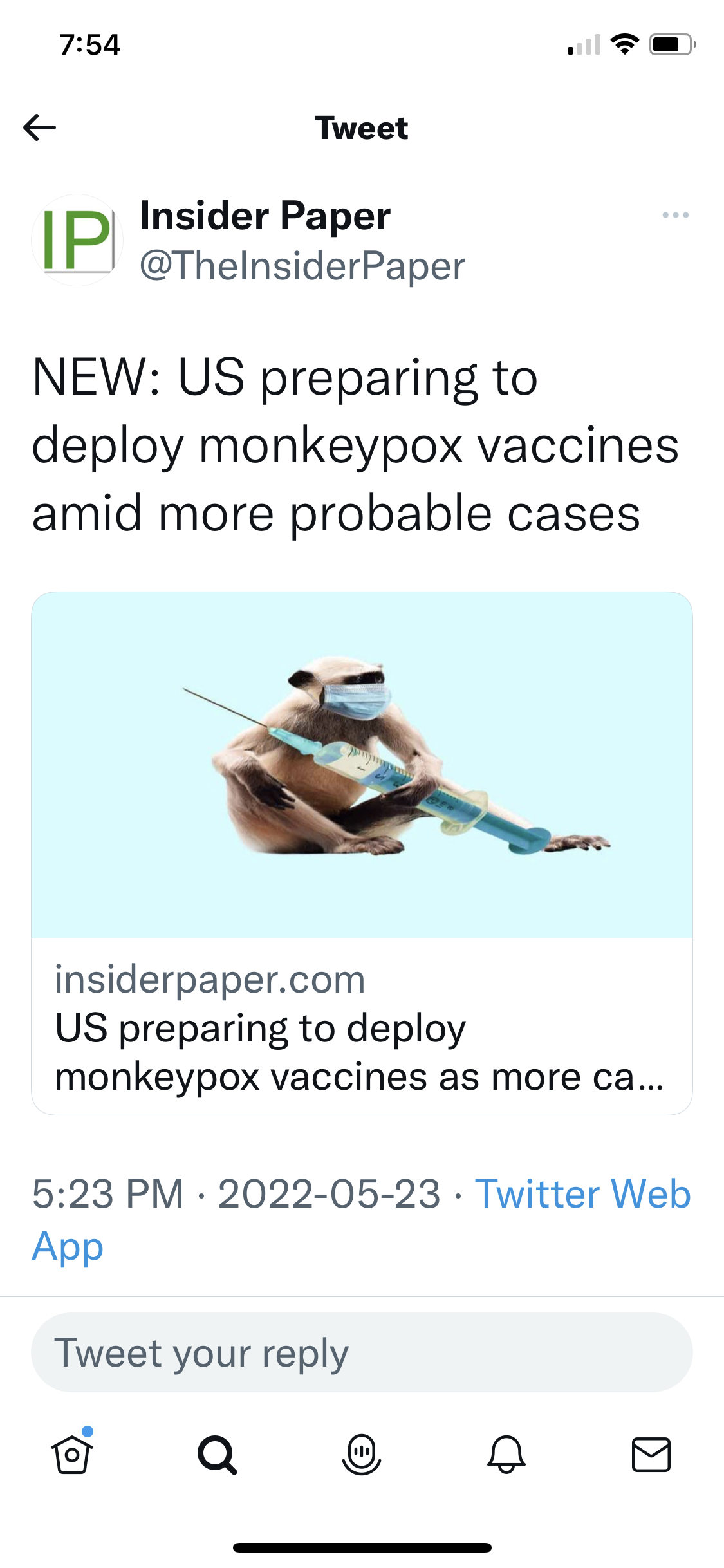This screenshot has width=724, height=1568.
Task: Tap the Tweet header title
Action: tap(362, 127)
